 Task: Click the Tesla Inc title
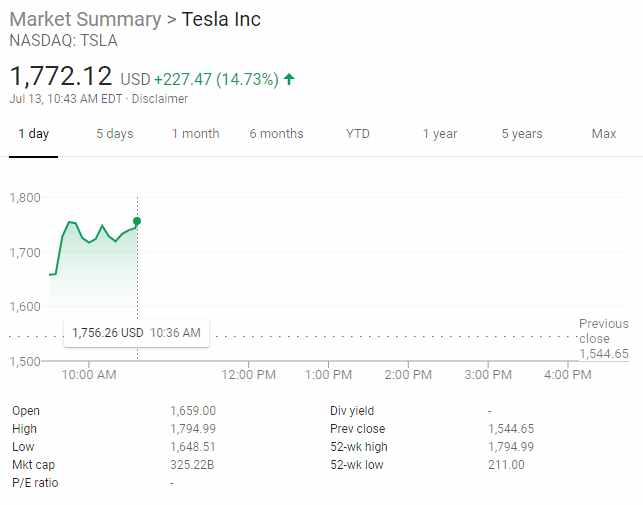tap(221, 20)
